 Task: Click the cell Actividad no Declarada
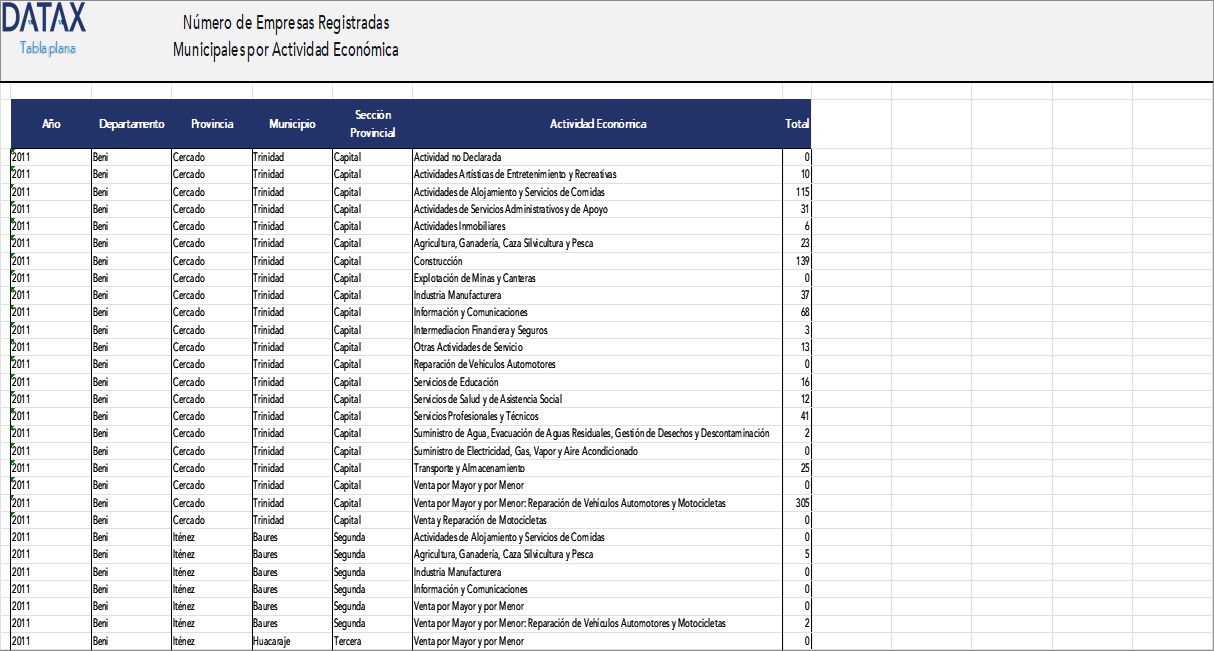[x=598, y=157]
